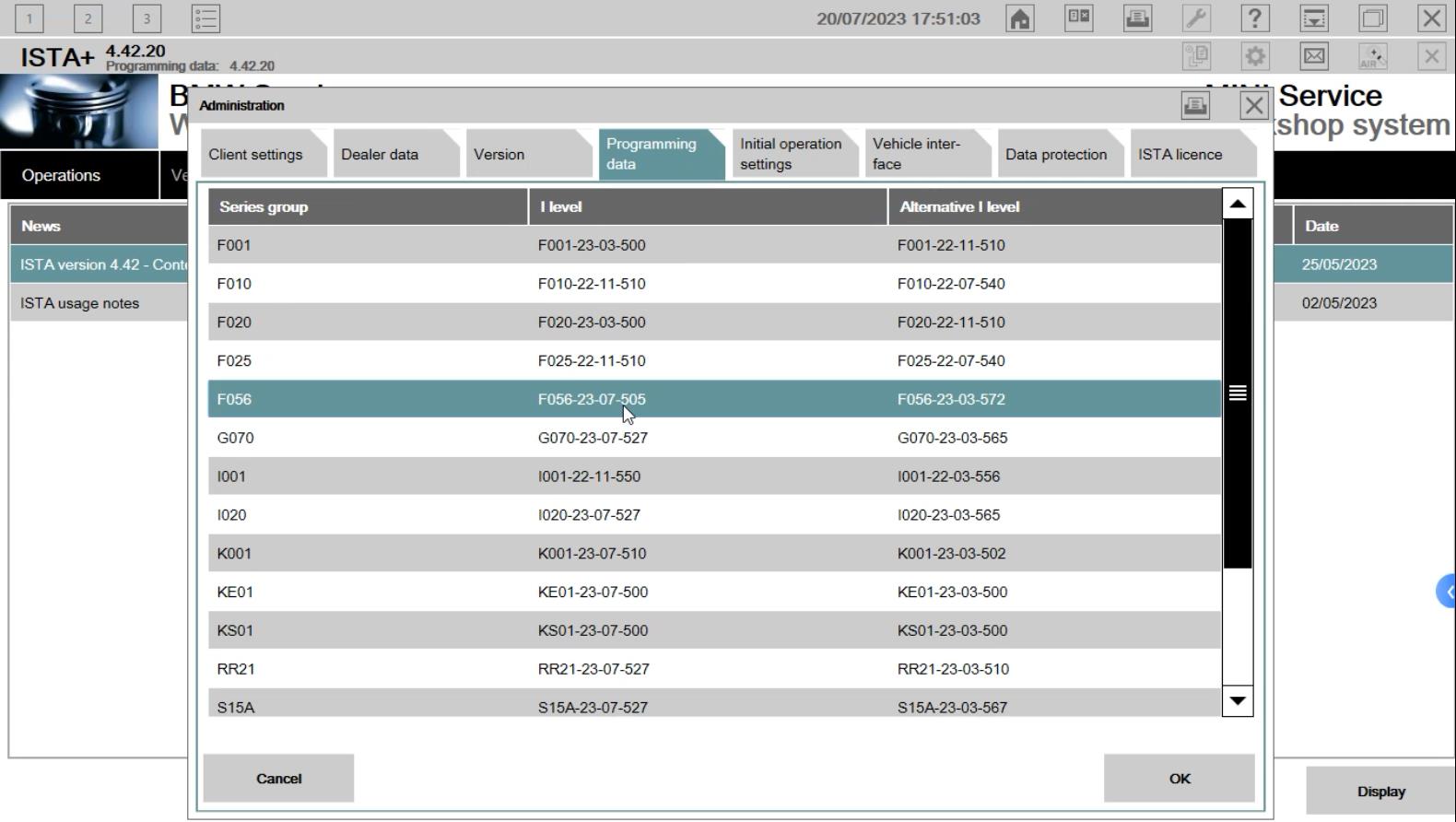Select the Programming data tab
This screenshot has width=1456, height=822.
(662, 154)
